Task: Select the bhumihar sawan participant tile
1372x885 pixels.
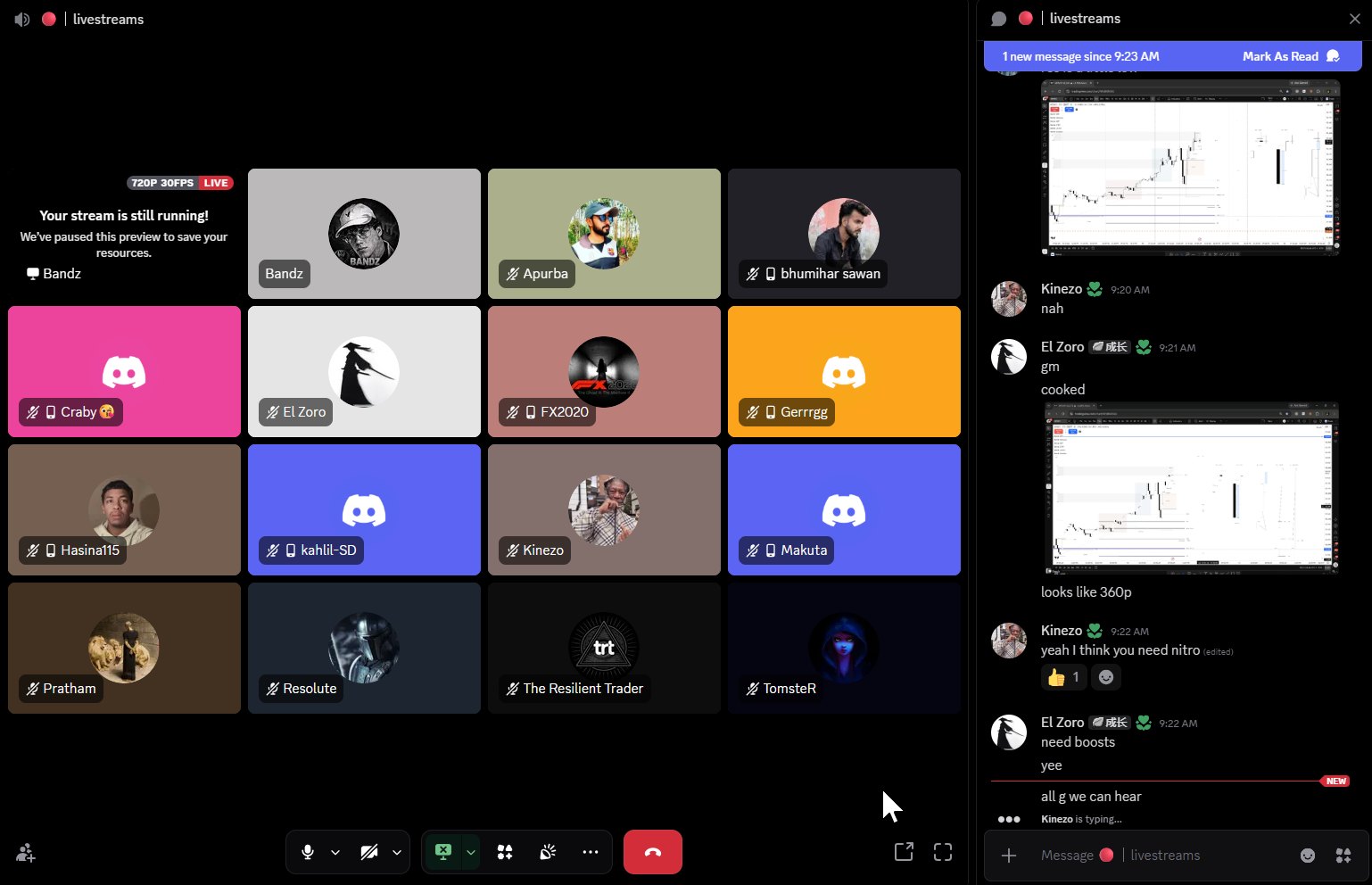Action: 844,234
